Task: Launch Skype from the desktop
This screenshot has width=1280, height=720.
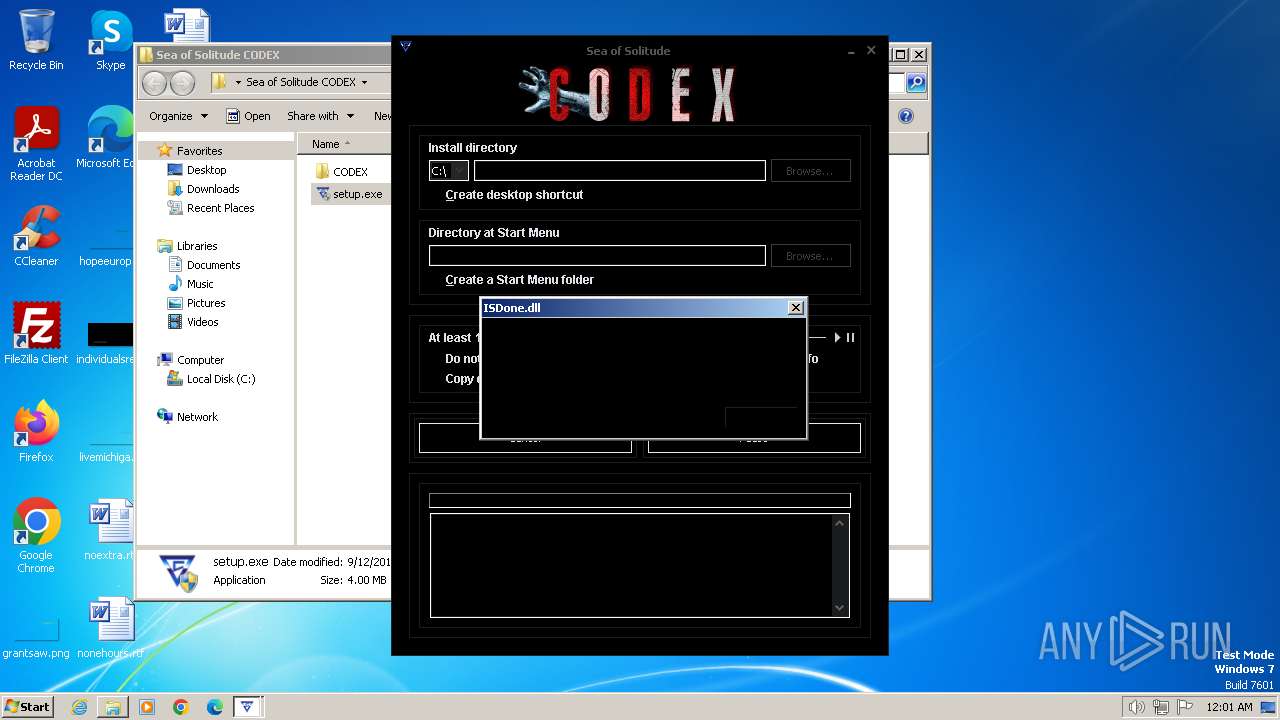Action: coord(110,40)
